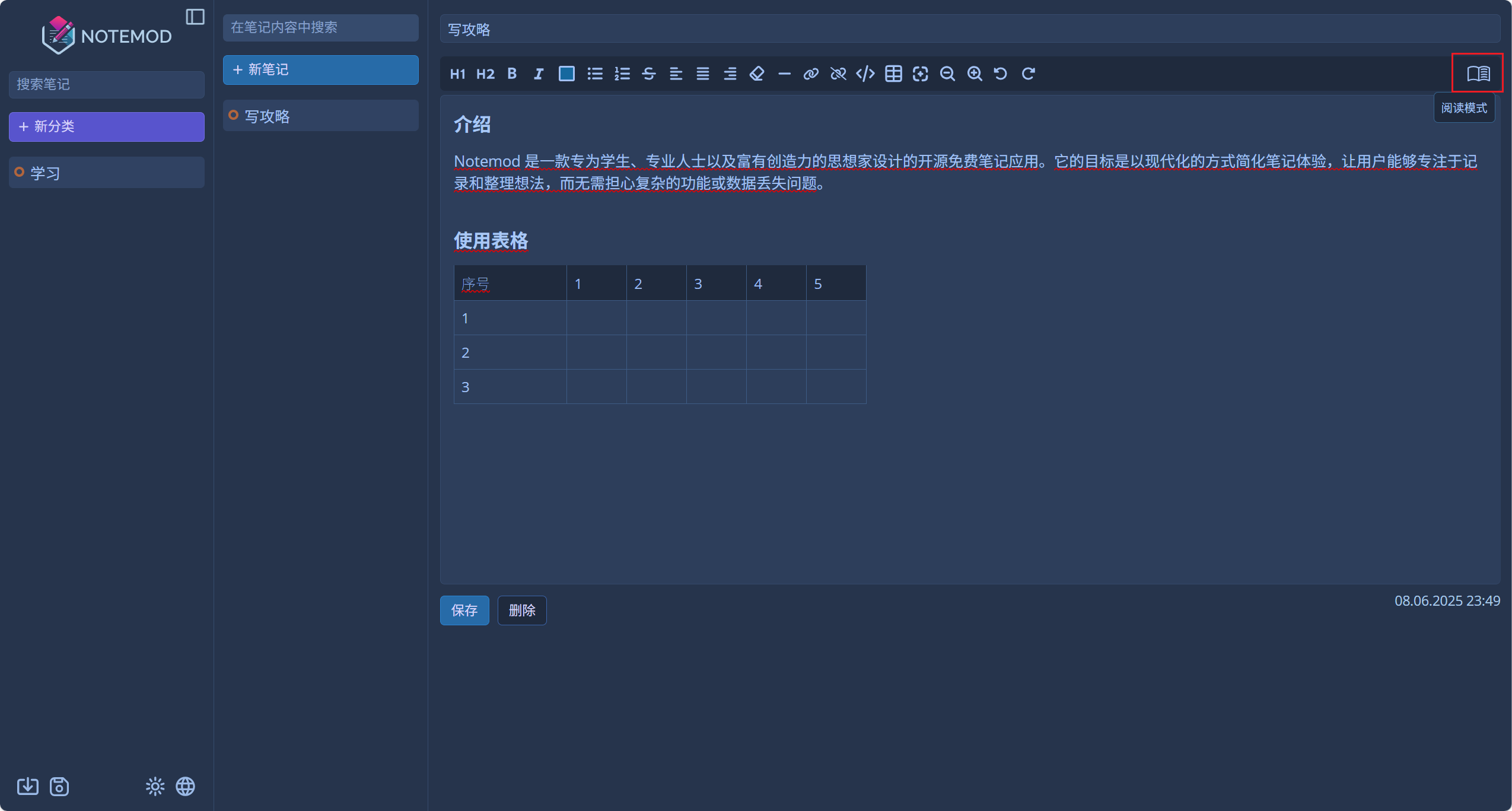Focus the 搜索笔记 search field

pos(107,84)
